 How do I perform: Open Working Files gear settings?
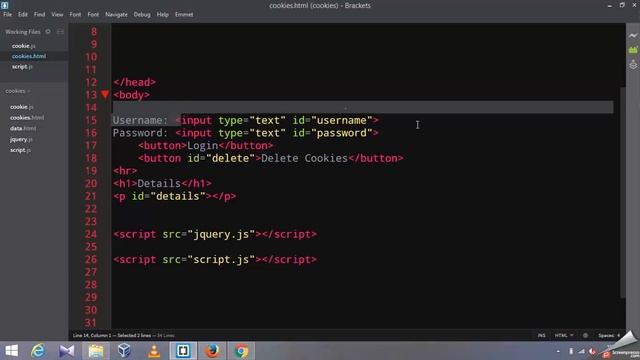48,31
